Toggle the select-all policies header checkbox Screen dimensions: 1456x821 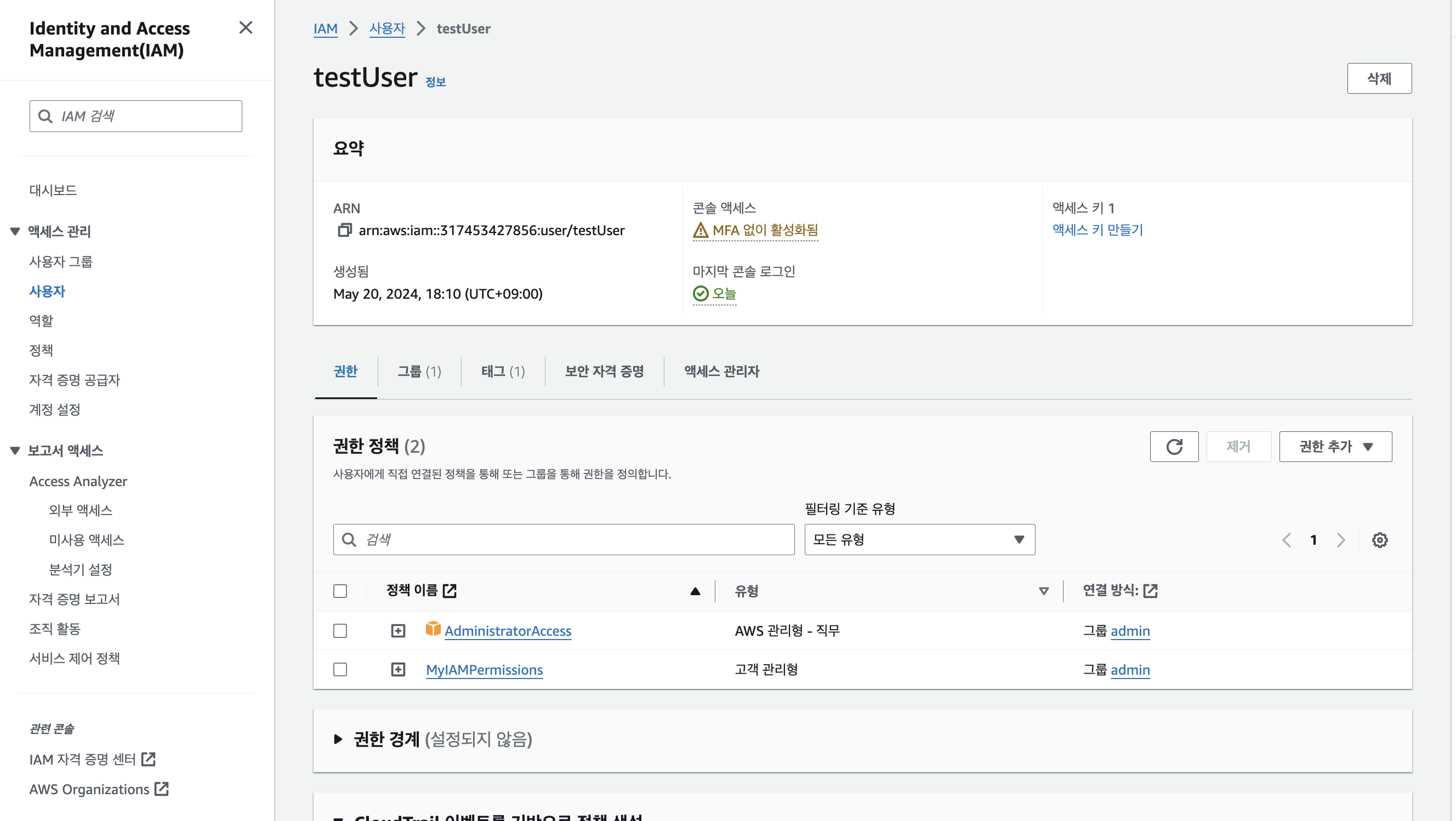click(x=340, y=591)
